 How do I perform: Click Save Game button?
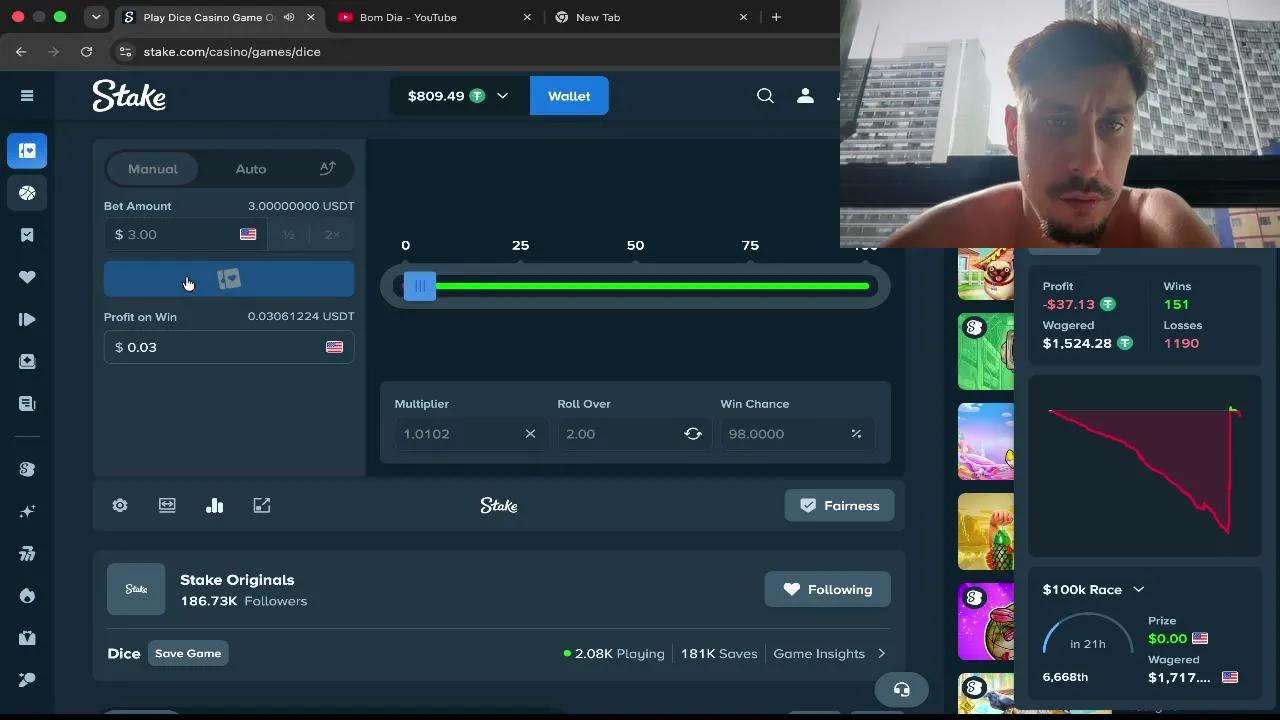pos(188,654)
